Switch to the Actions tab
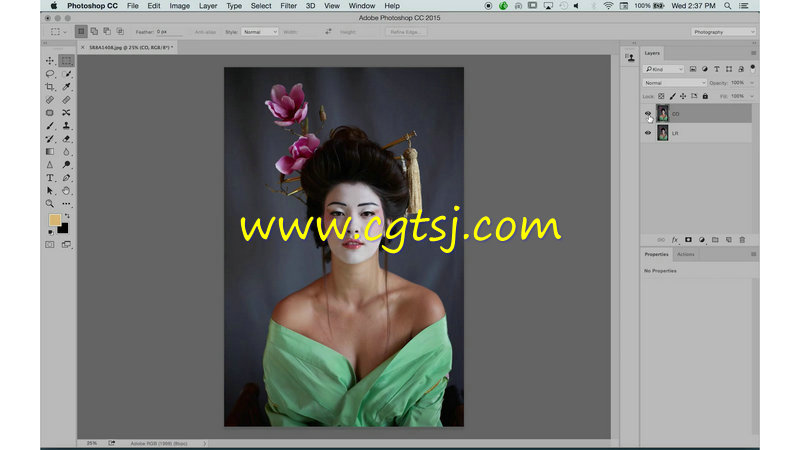Viewport: 800px width, 450px height. tap(686, 254)
